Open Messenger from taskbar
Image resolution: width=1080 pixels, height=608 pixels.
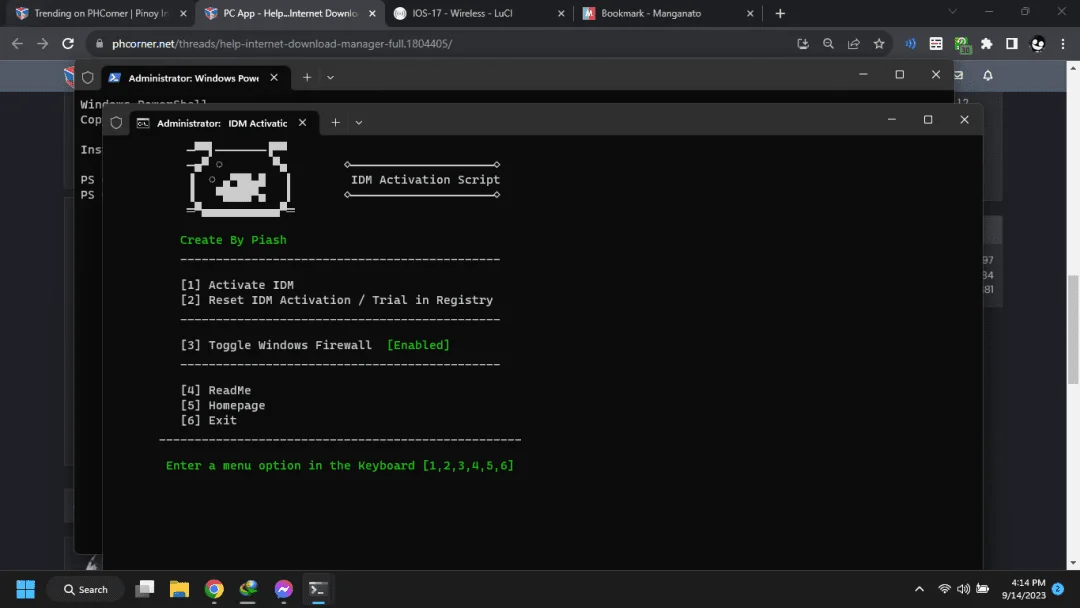pos(283,589)
